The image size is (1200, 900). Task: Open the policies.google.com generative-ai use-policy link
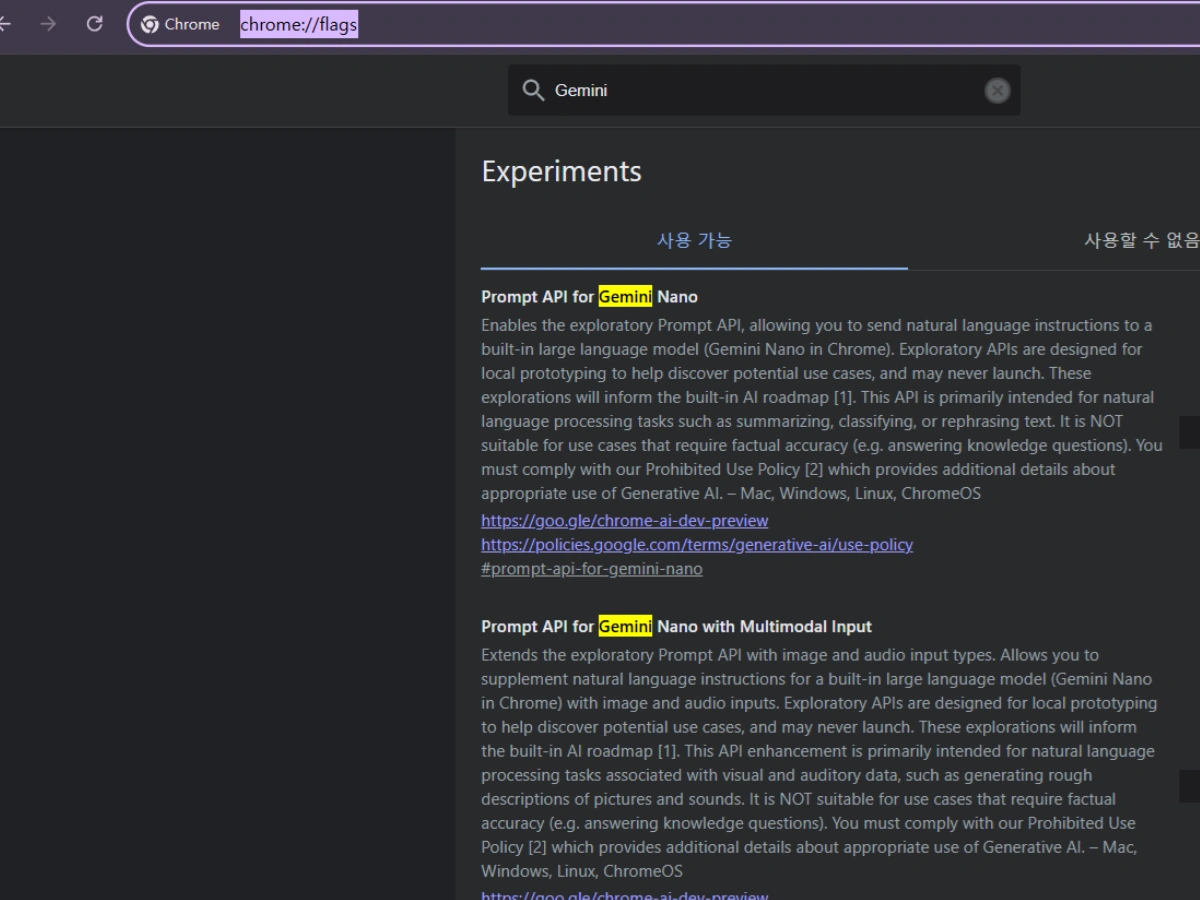click(x=696, y=545)
